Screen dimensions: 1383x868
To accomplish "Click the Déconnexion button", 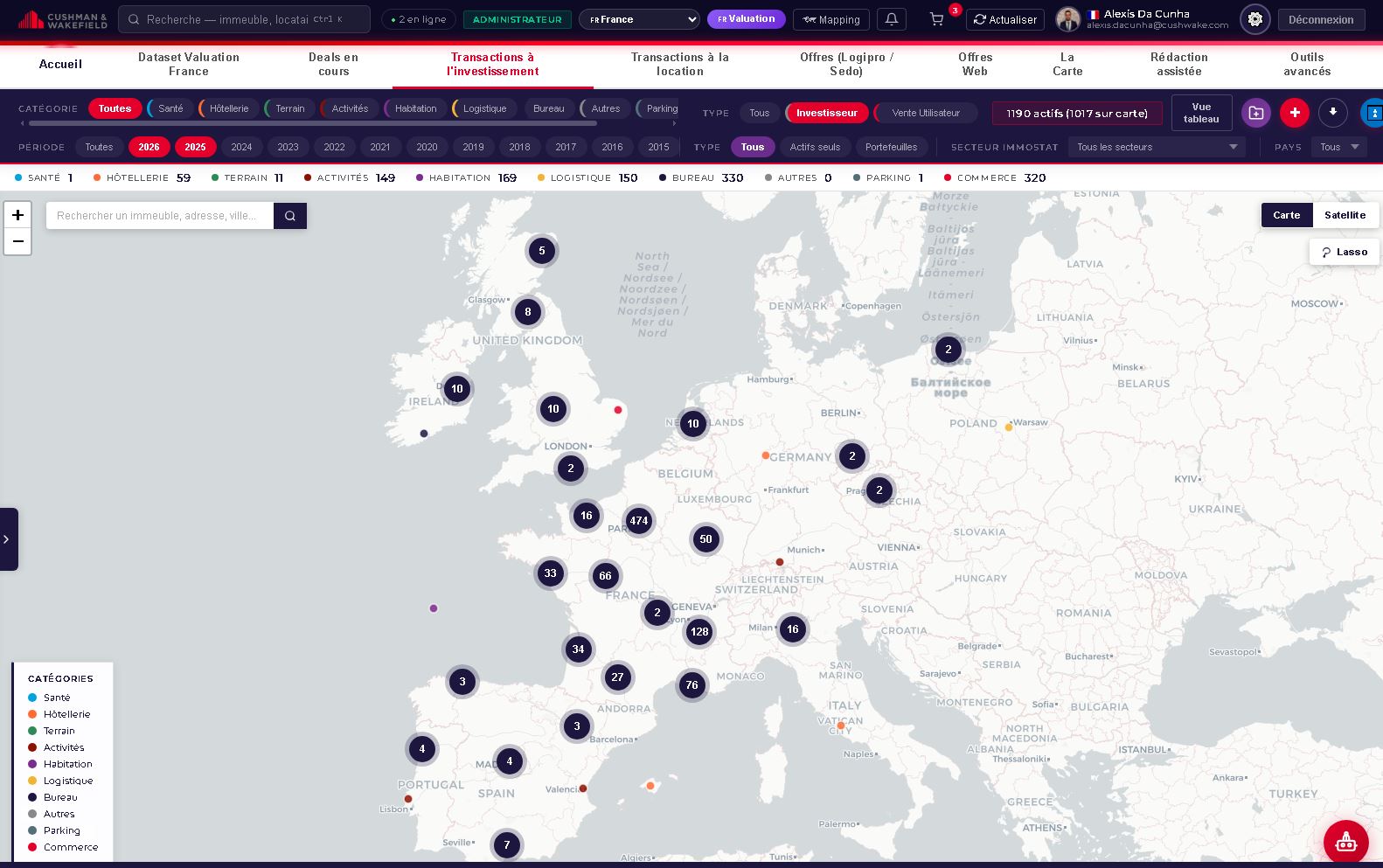I will pyautogui.click(x=1321, y=19).
